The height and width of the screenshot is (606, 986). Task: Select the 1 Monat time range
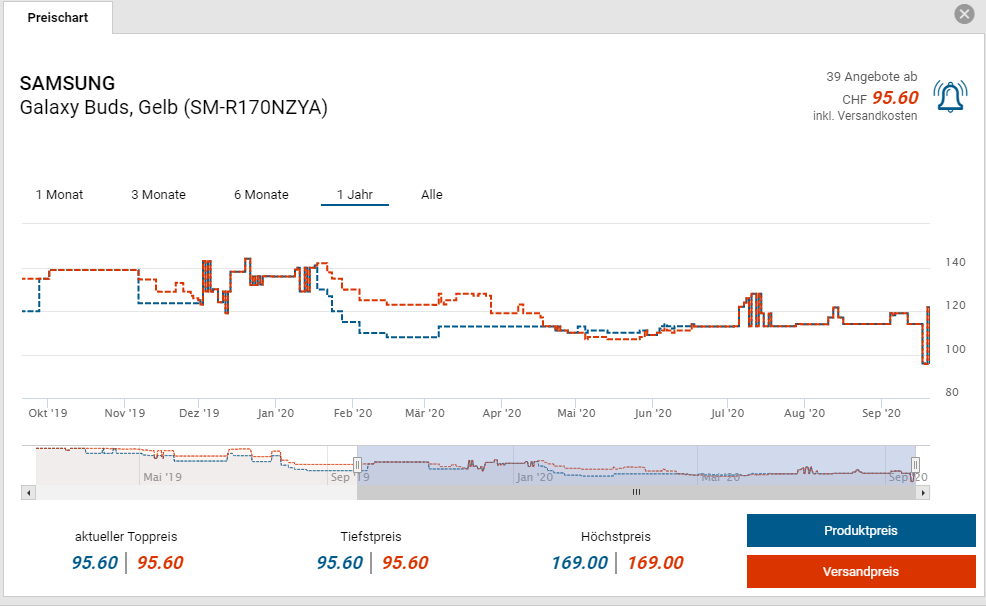click(x=59, y=195)
